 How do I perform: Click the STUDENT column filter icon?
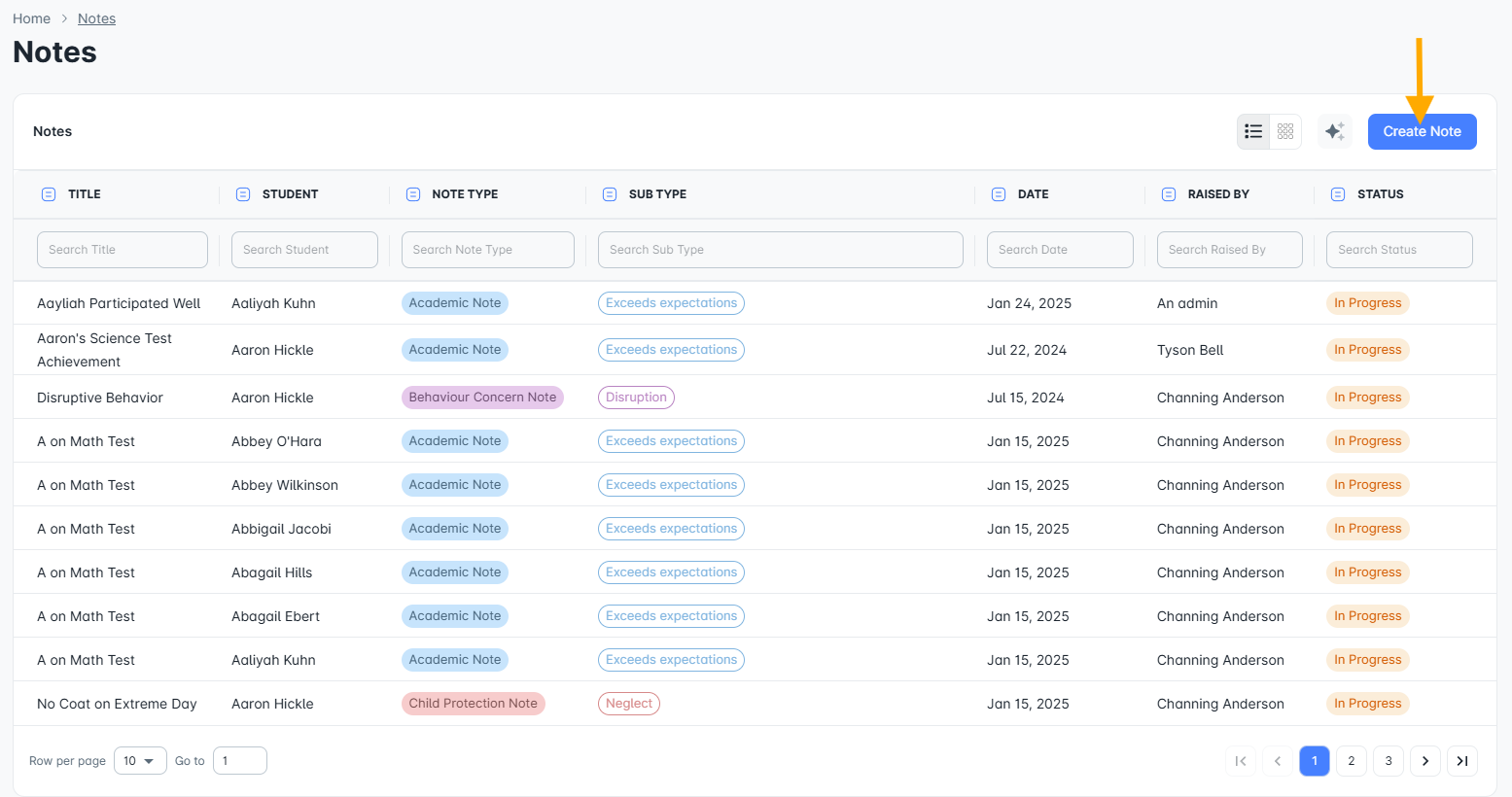pyautogui.click(x=243, y=194)
